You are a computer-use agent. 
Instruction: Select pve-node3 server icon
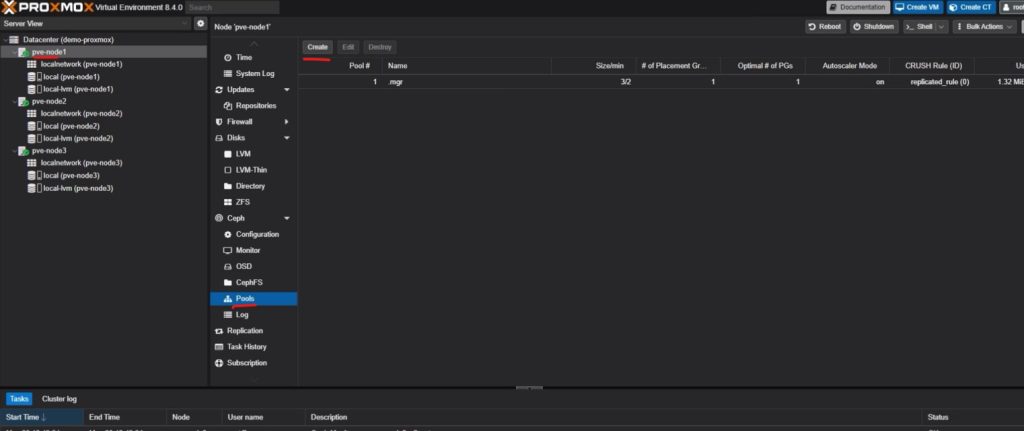pyautogui.click(x=24, y=151)
